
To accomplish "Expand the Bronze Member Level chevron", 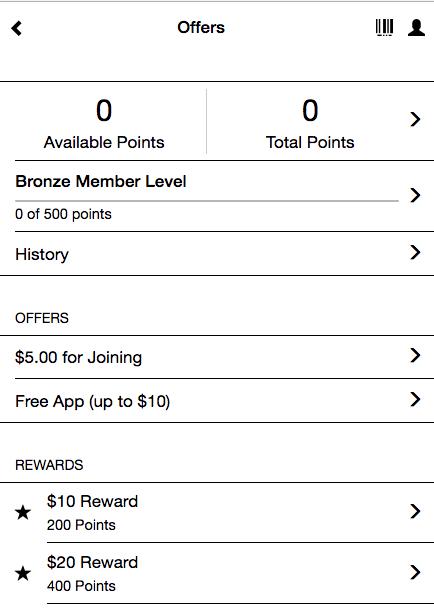I will coord(415,195).
